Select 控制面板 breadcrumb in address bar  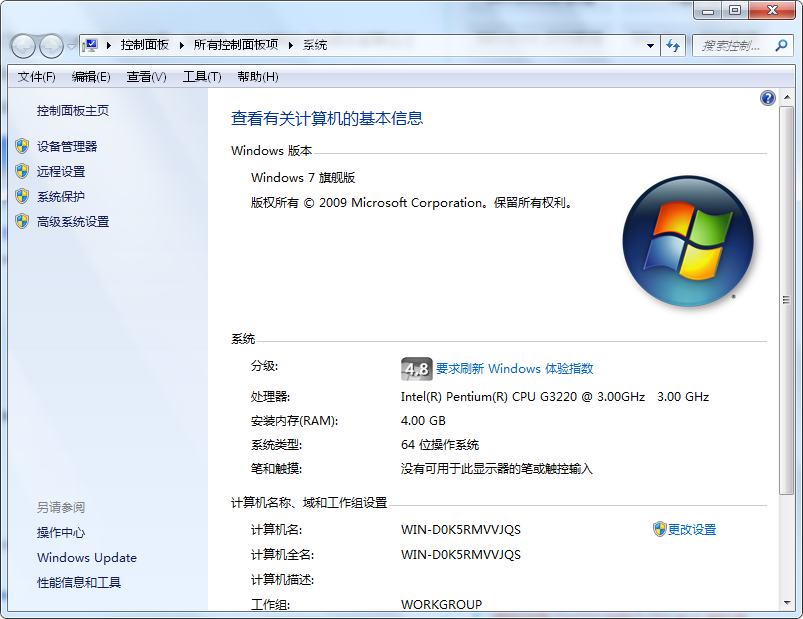pyautogui.click(x=145, y=45)
